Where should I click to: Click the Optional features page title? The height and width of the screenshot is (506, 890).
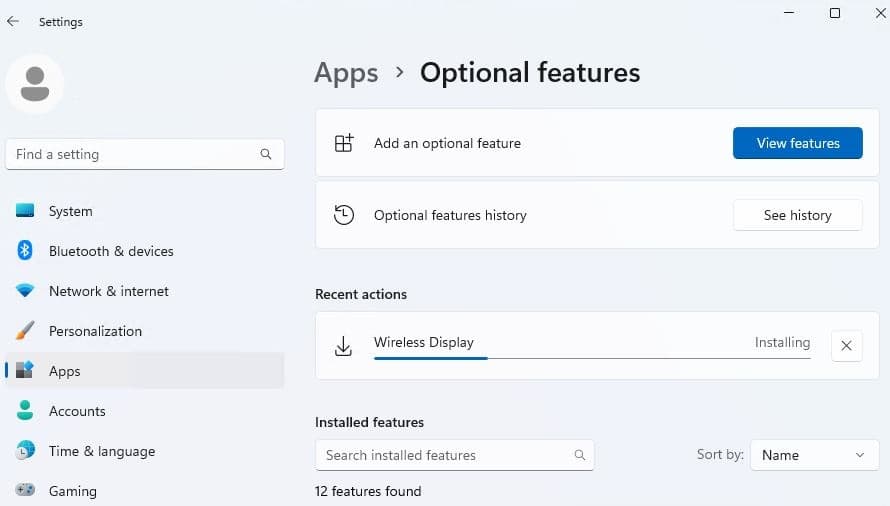[x=530, y=73]
